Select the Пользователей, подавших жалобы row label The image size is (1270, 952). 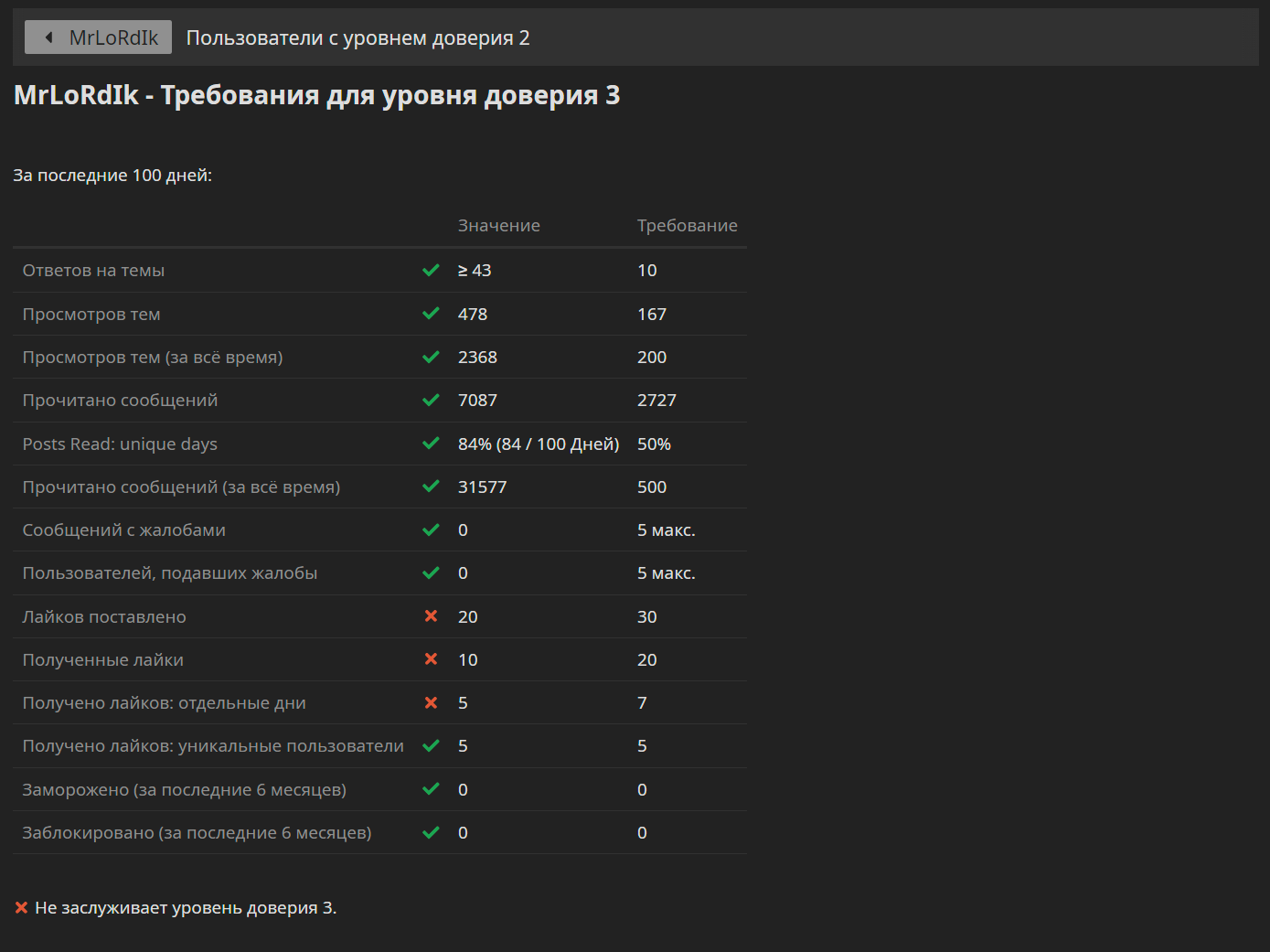click(x=170, y=573)
